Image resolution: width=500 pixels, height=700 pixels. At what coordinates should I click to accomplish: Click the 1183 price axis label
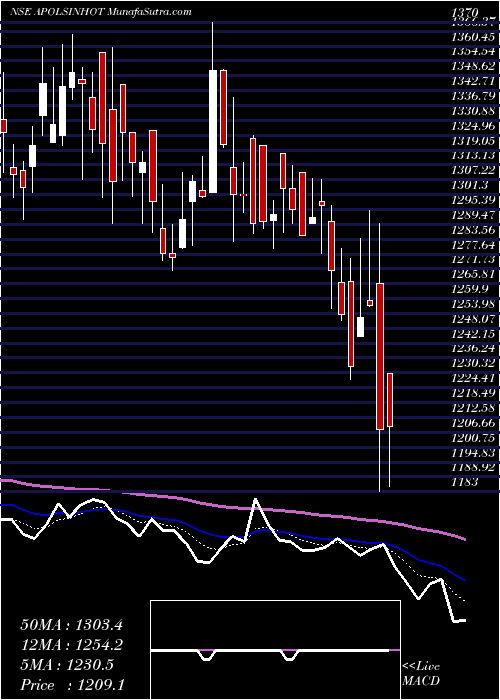click(x=466, y=482)
